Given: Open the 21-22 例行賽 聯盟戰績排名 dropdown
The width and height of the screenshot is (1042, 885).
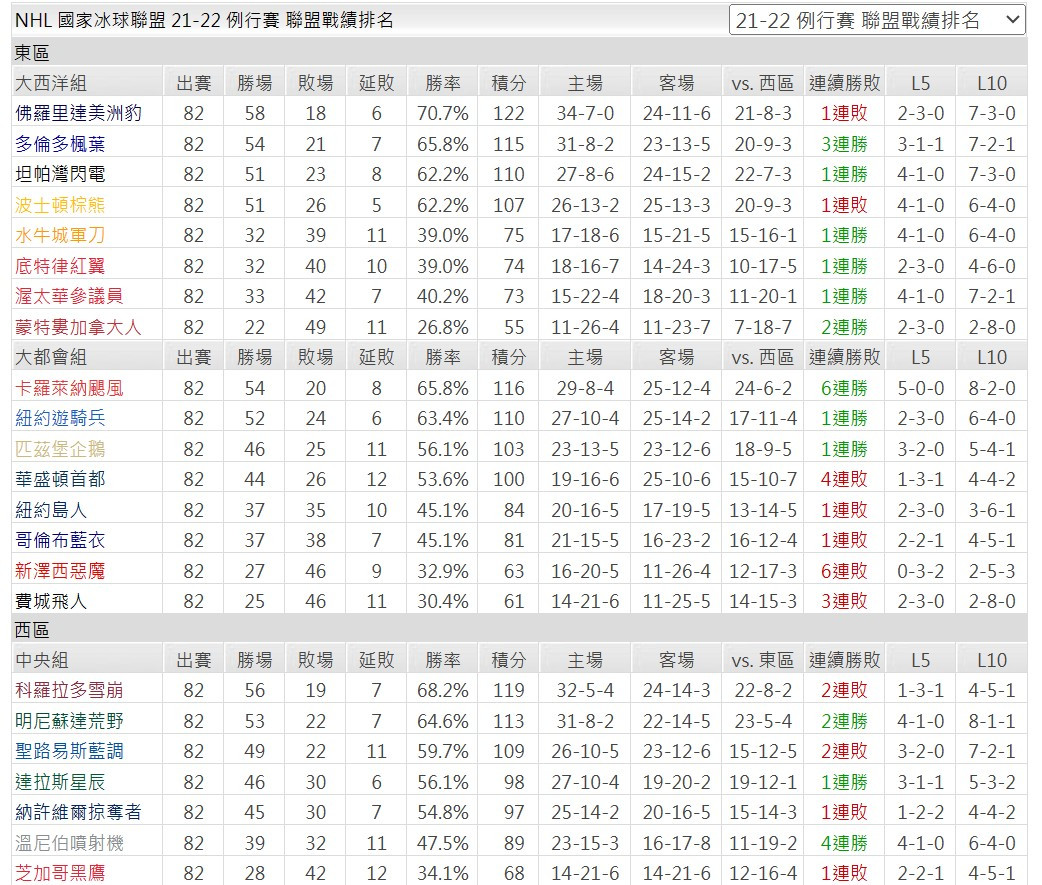Looking at the screenshot, I should point(877,20).
